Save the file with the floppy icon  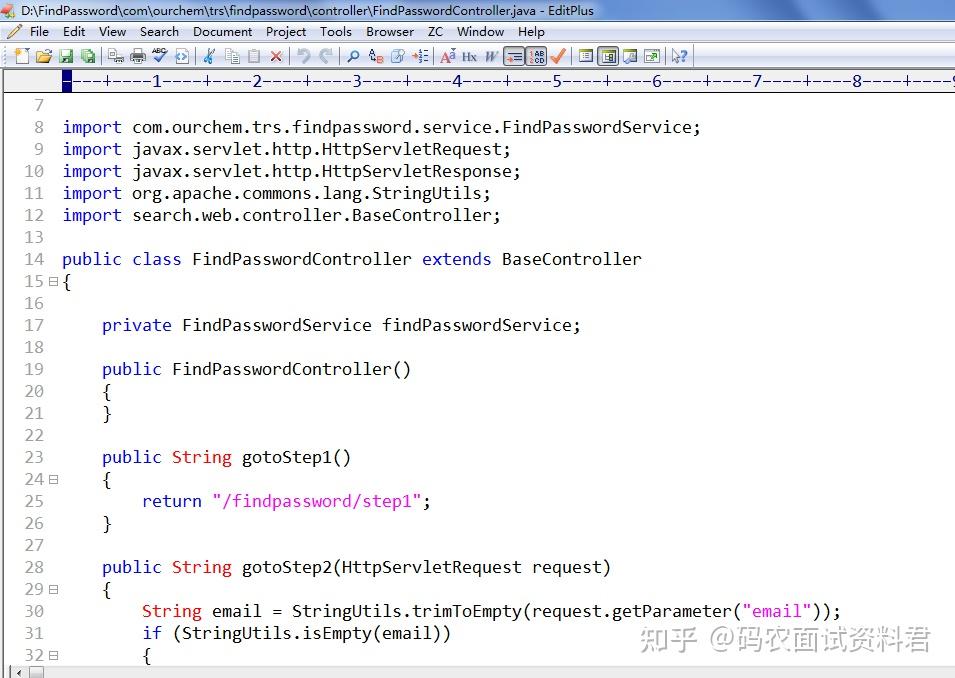66,56
